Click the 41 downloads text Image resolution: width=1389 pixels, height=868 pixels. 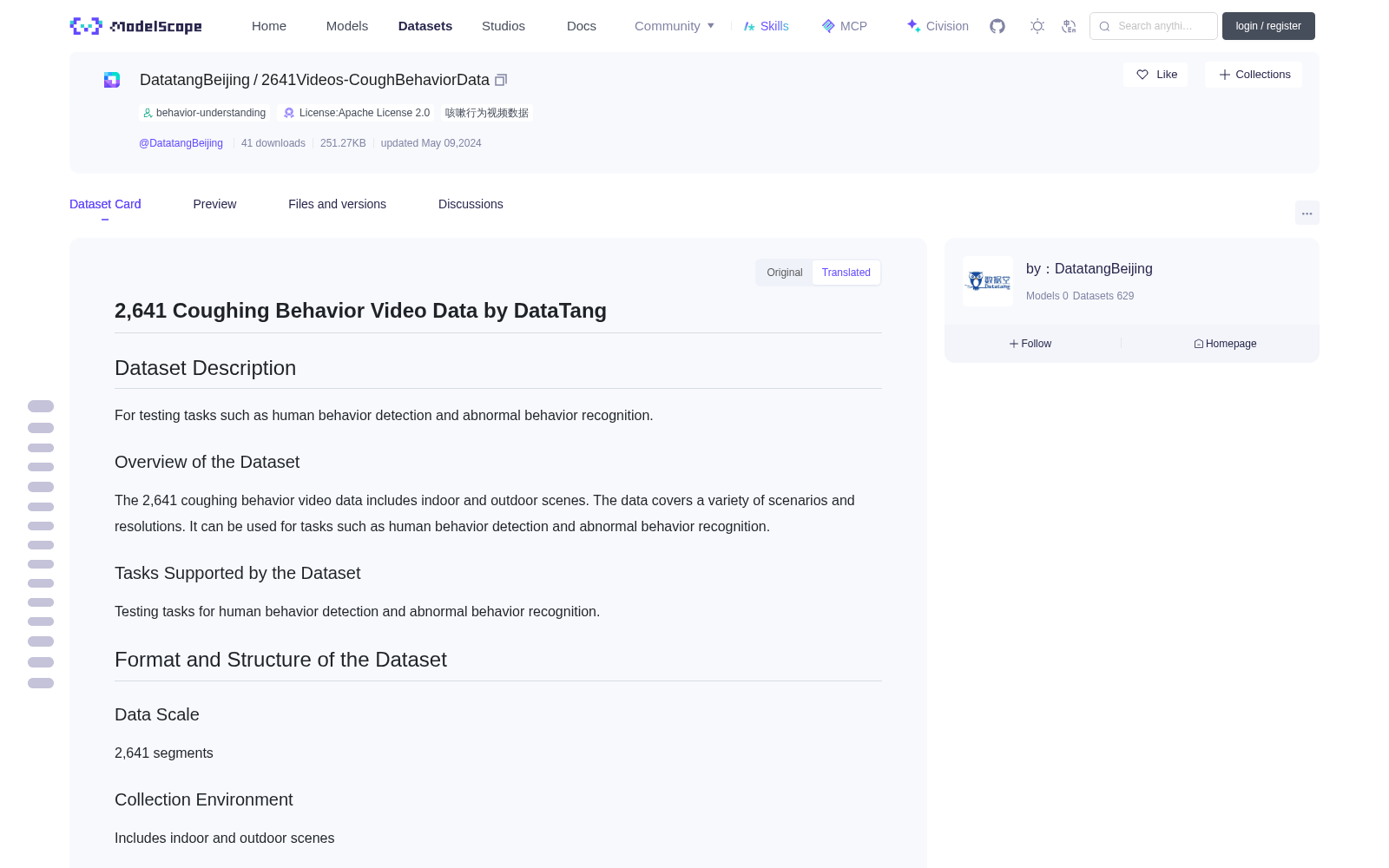(273, 143)
